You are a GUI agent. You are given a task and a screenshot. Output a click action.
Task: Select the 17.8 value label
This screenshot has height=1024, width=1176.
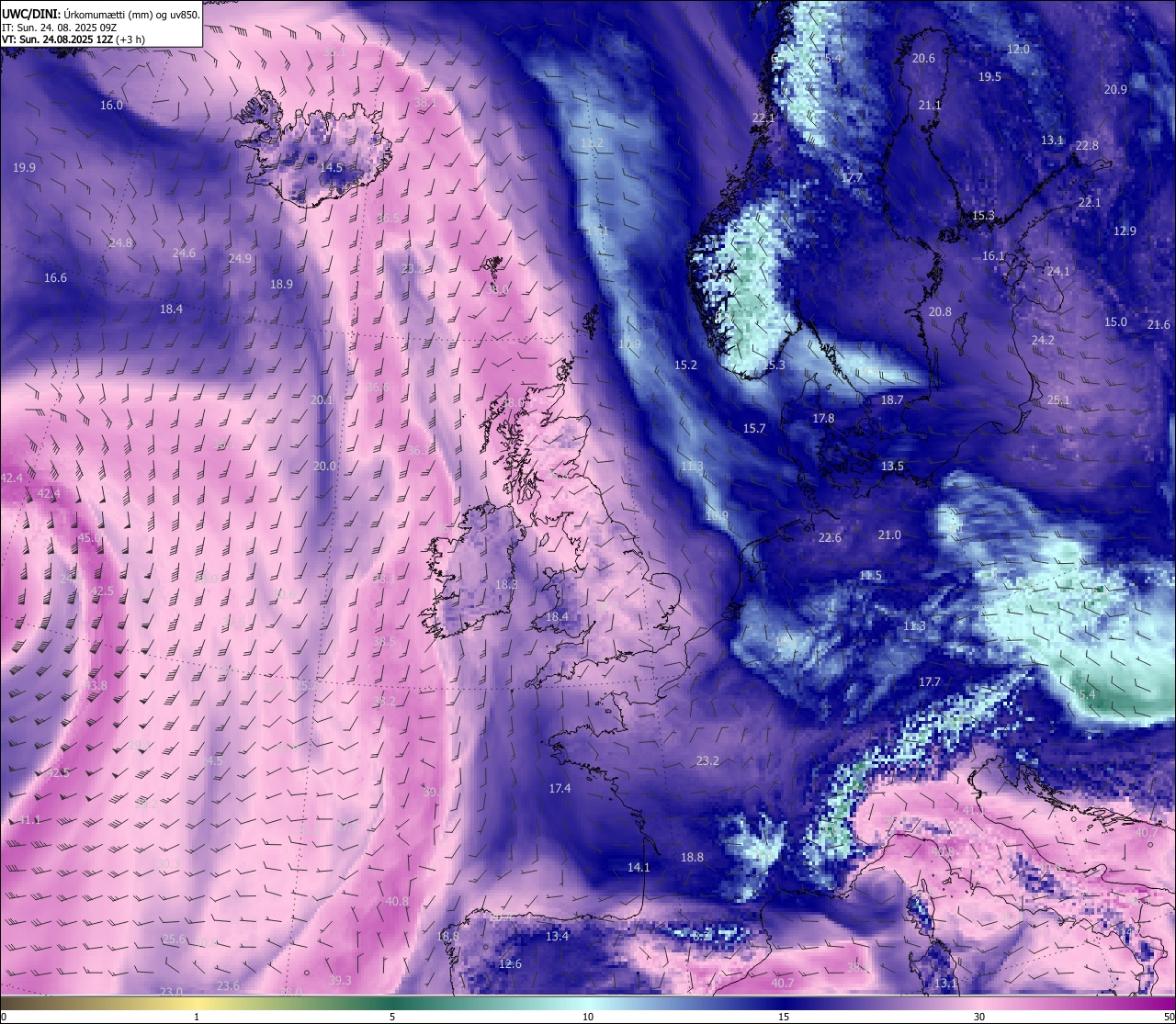tap(823, 419)
